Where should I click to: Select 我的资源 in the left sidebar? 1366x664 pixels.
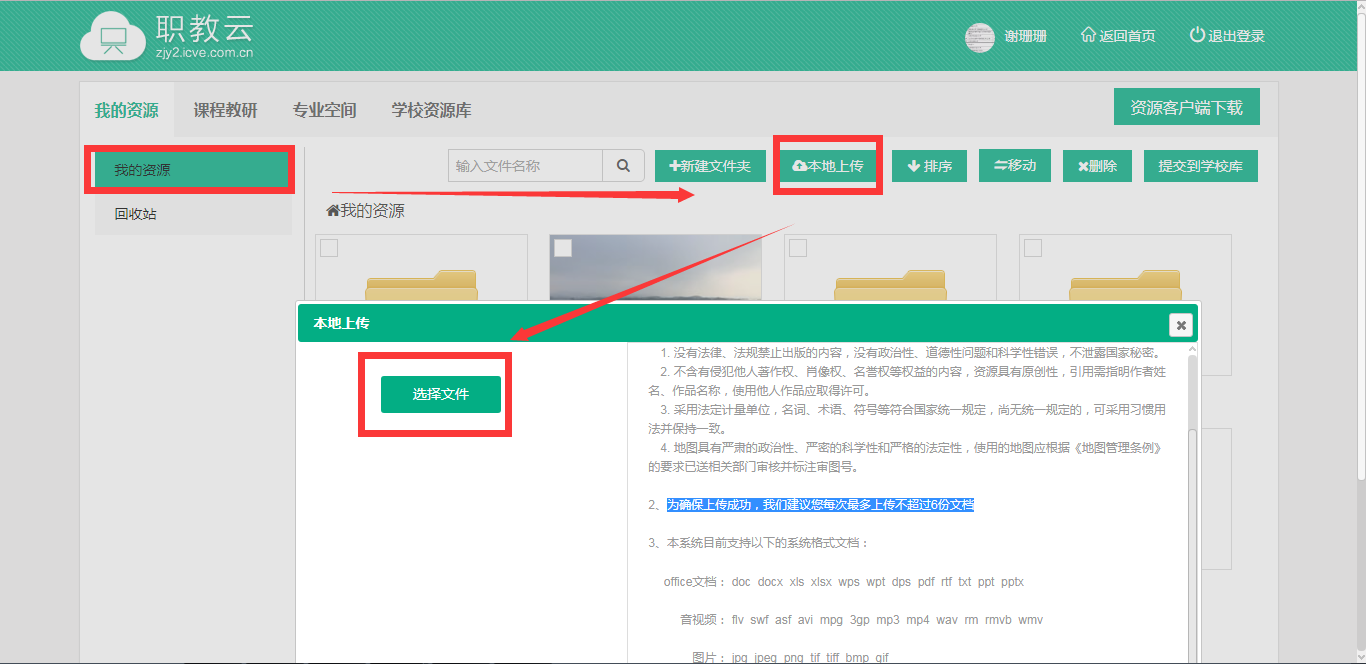tap(193, 170)
